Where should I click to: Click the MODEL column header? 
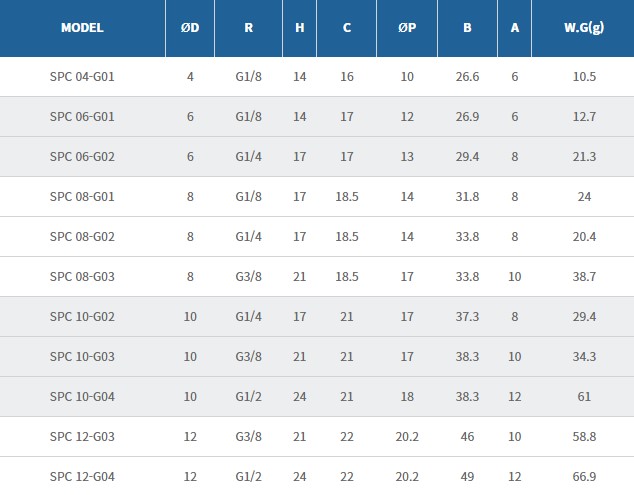click(82, 28)
